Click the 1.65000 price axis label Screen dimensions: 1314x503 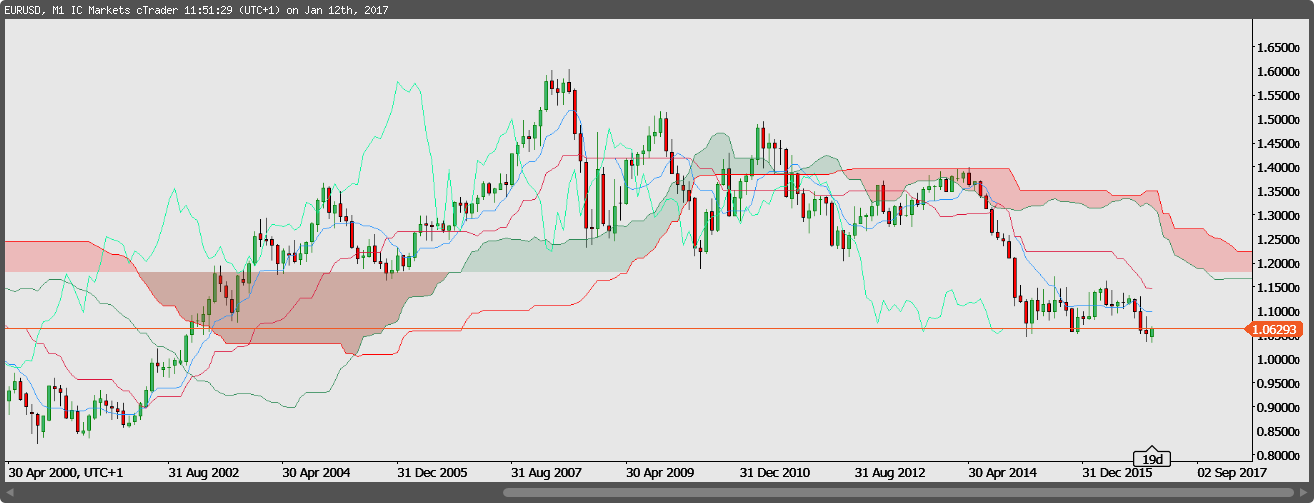[x=1280, y=48]
